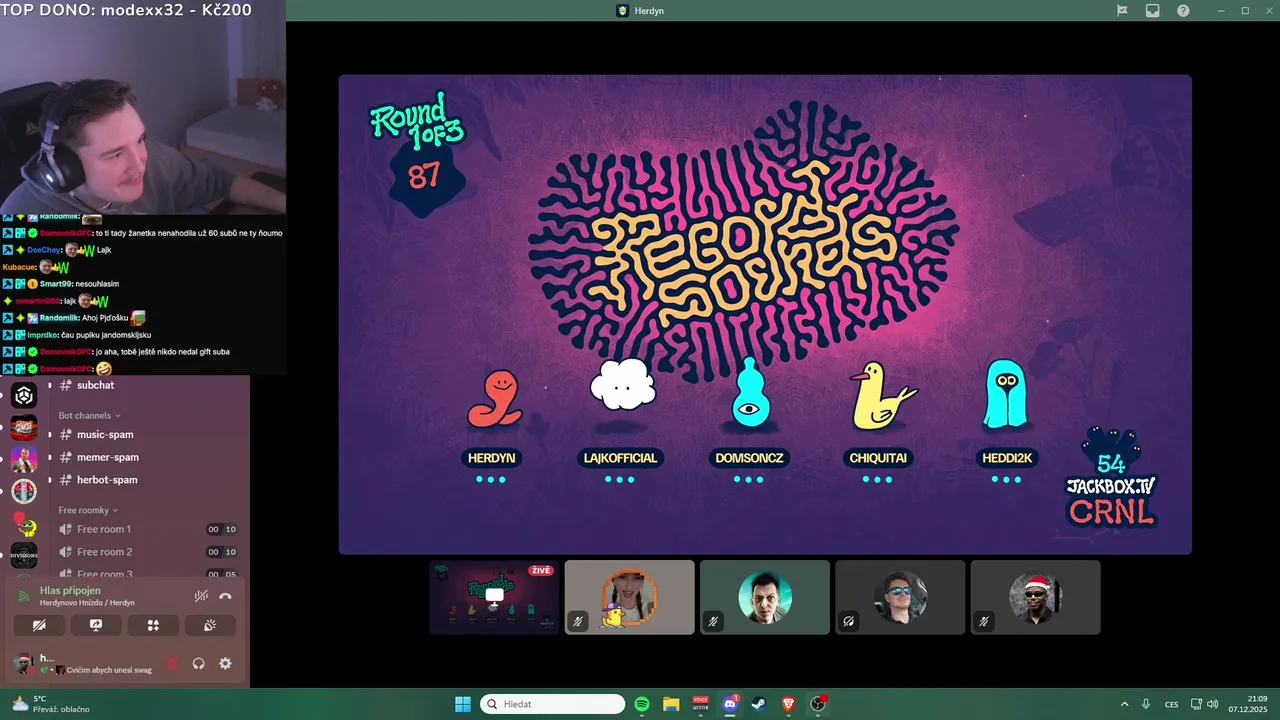Click the Hlas připojen connection status
Screen dimensions: 1280x720
[x=70, y=591]
